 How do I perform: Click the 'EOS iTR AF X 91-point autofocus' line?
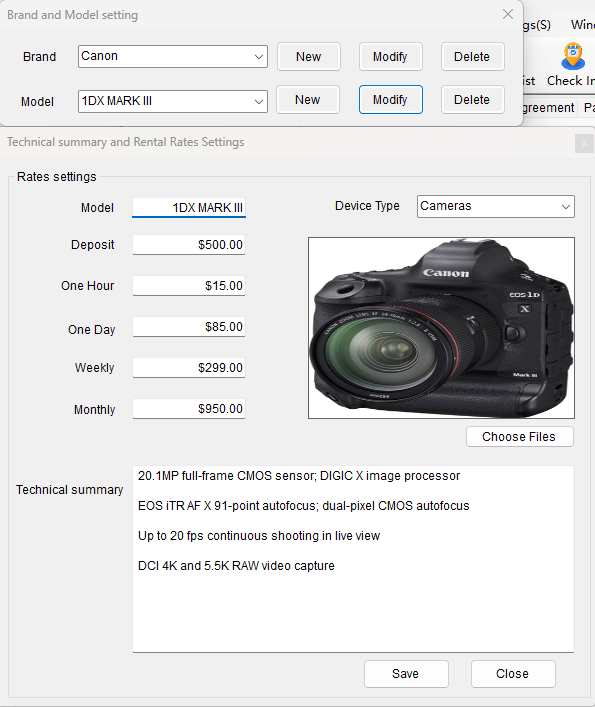303,506
